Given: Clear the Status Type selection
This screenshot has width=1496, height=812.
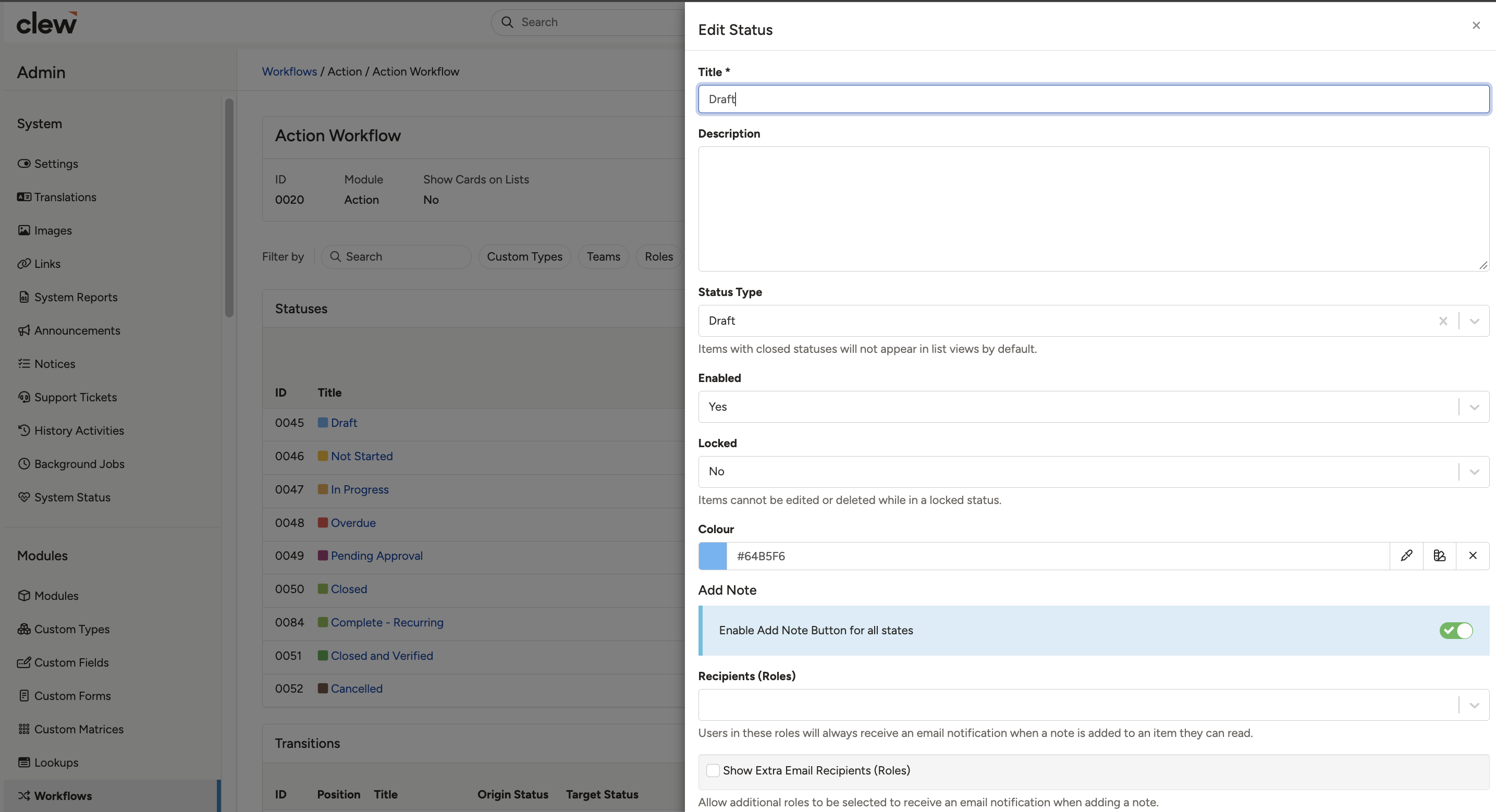Looking at the screenshot, I should pos(1443,321).
